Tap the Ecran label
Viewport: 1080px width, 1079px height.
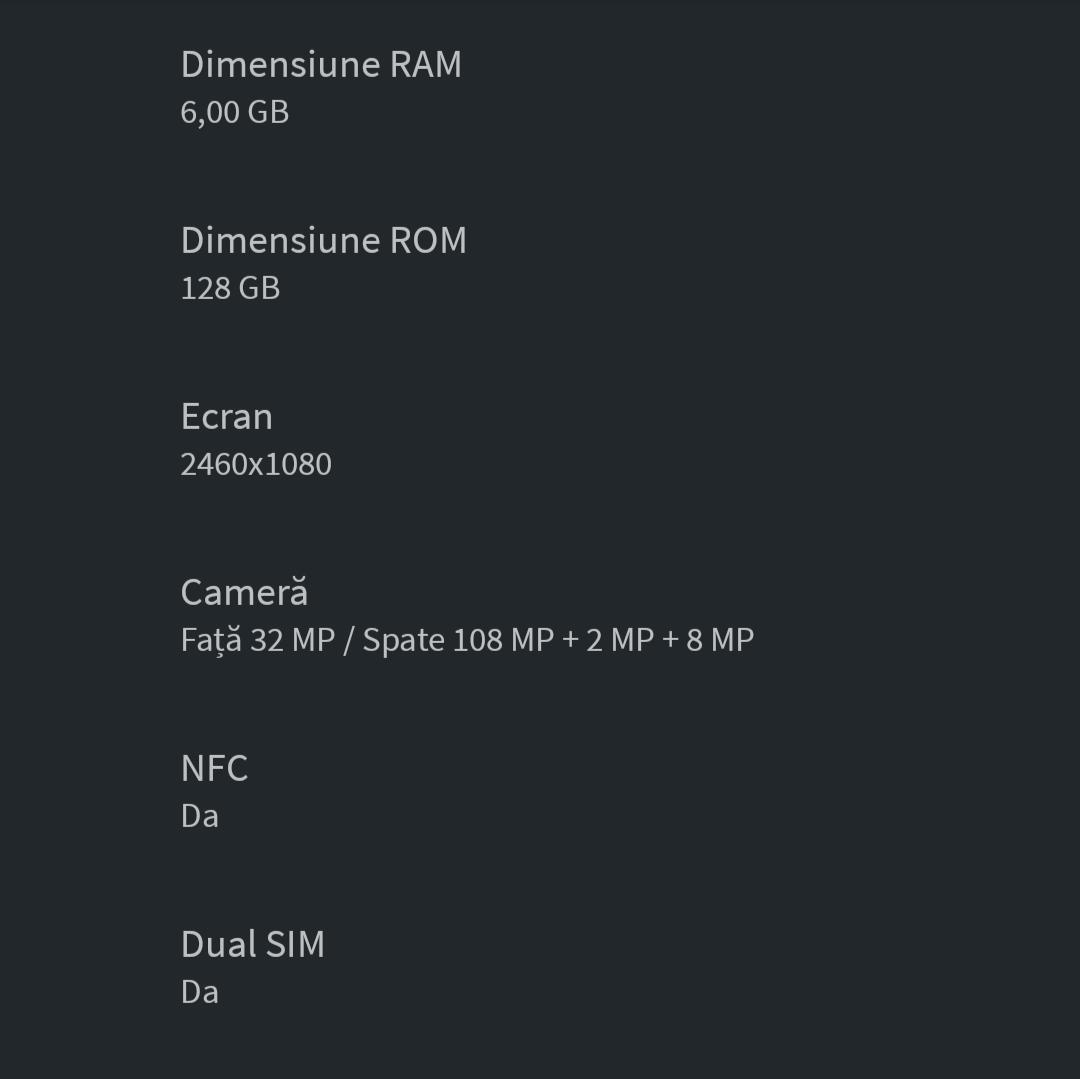click(226, 416)
